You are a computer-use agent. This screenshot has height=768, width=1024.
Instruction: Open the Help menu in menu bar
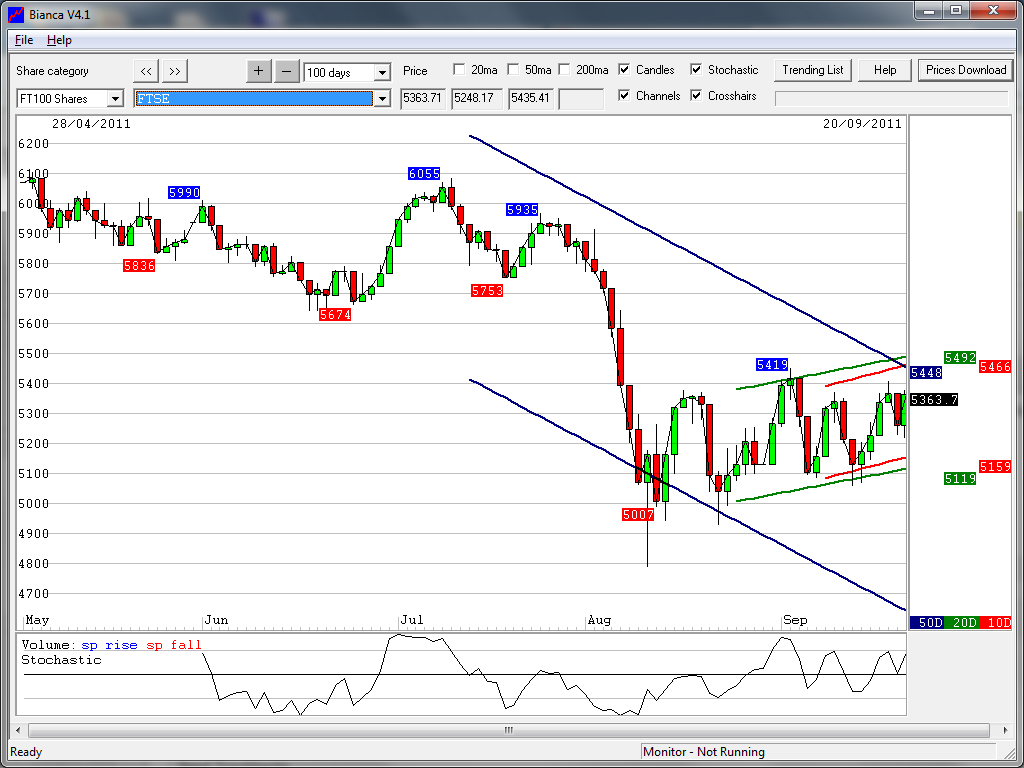coord(59,40)
